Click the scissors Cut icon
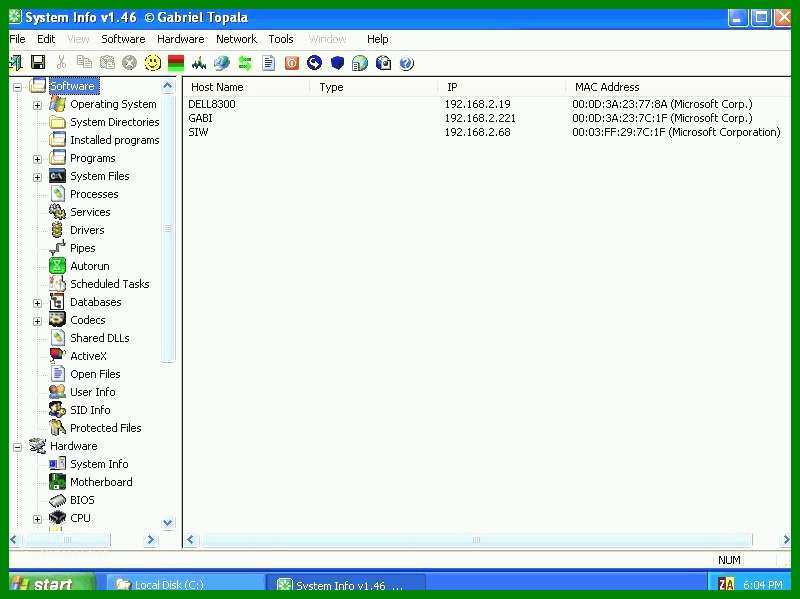 click(x=61, y=63)
